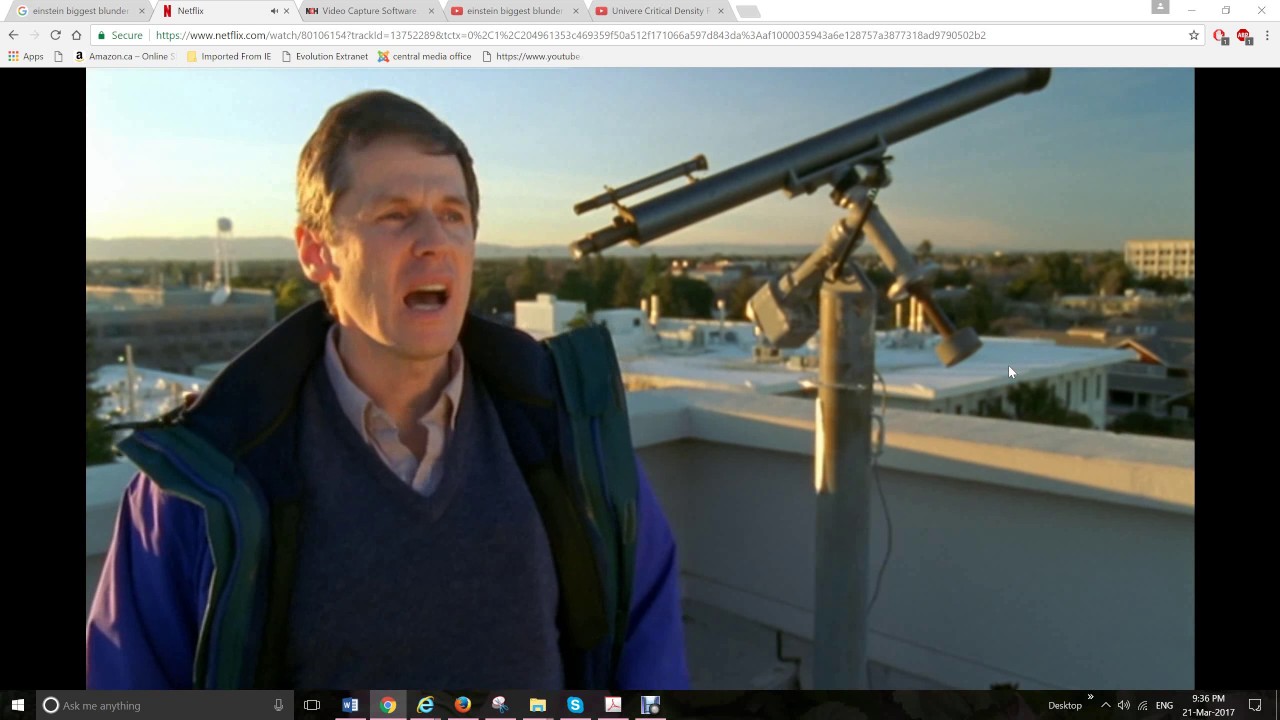Close the Univere Critical Density tab
1280x720 pixels.
(x=720, y=11)
